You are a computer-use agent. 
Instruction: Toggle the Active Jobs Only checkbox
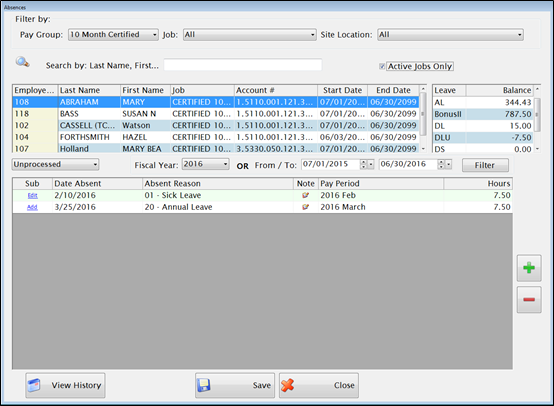point(382,66)
